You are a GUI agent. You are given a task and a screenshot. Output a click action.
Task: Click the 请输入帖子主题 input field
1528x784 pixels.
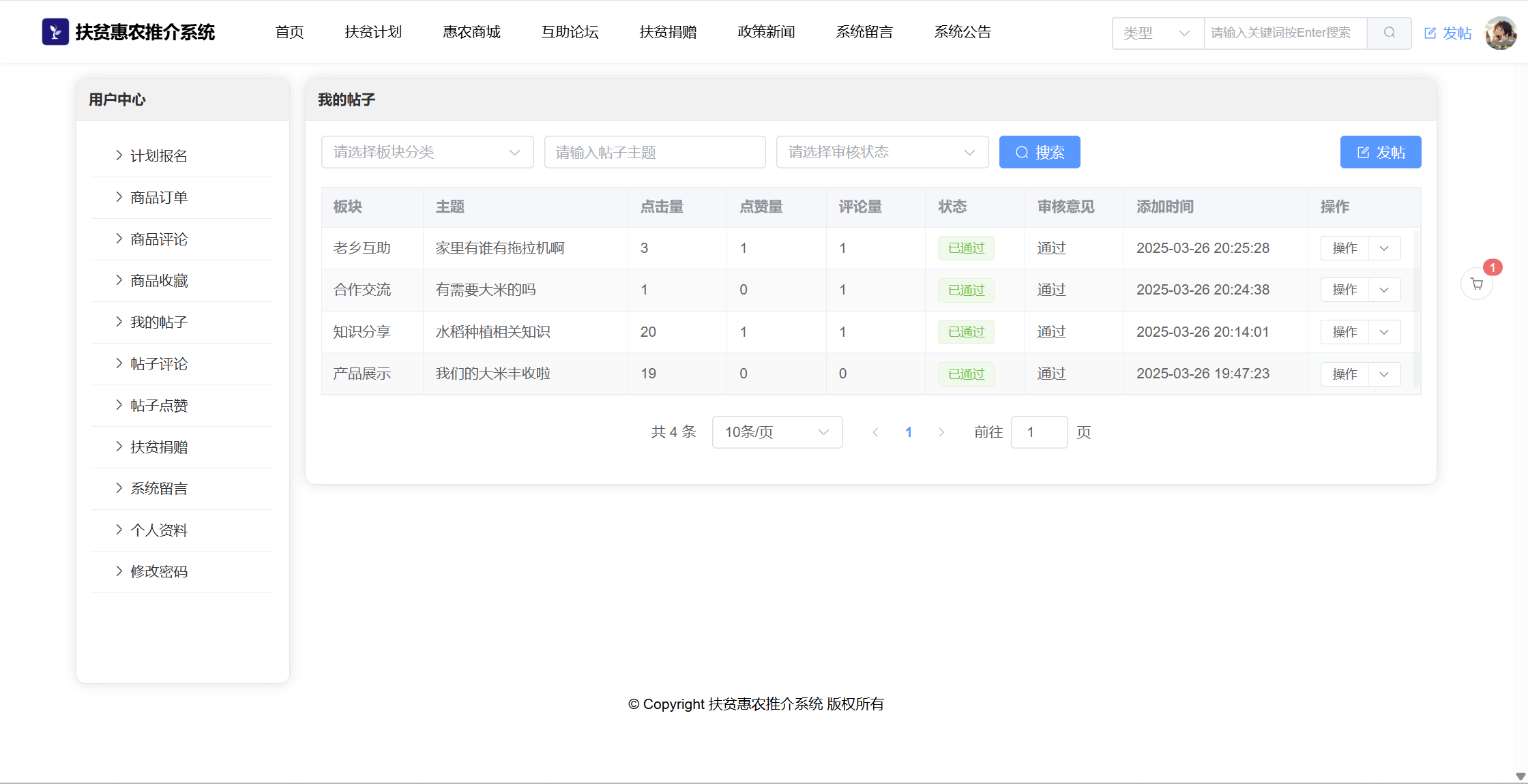654,152
